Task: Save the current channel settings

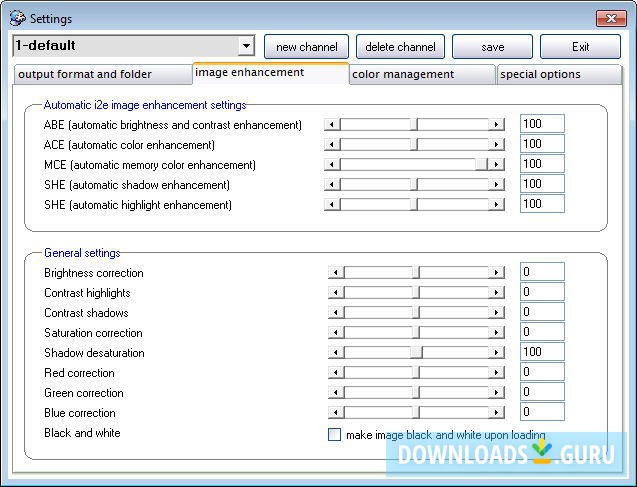Action: [492, 47]
